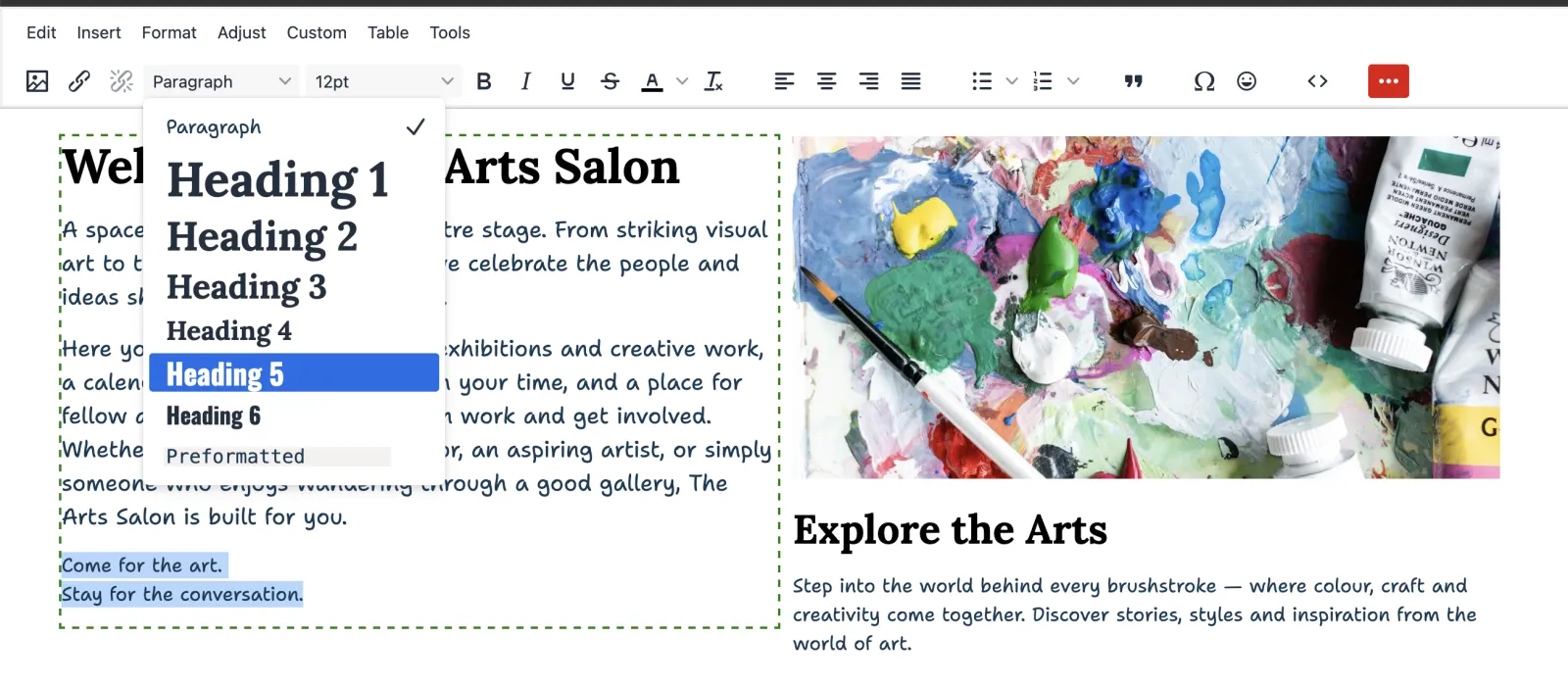The width and height of the screenshot is (1568, 686).
Task: Open the Table menu
Action: point(388,32)
